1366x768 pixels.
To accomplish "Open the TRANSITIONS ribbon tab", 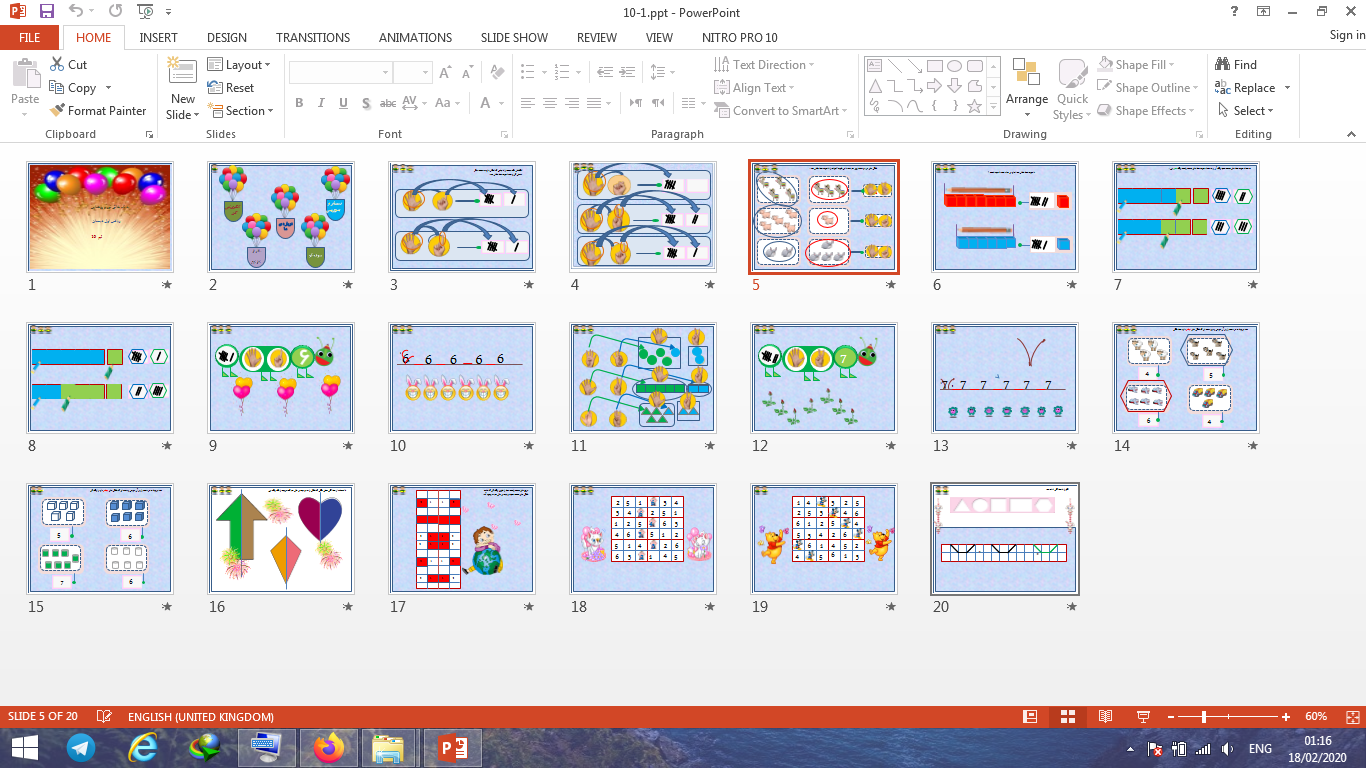I will (313, 38).
